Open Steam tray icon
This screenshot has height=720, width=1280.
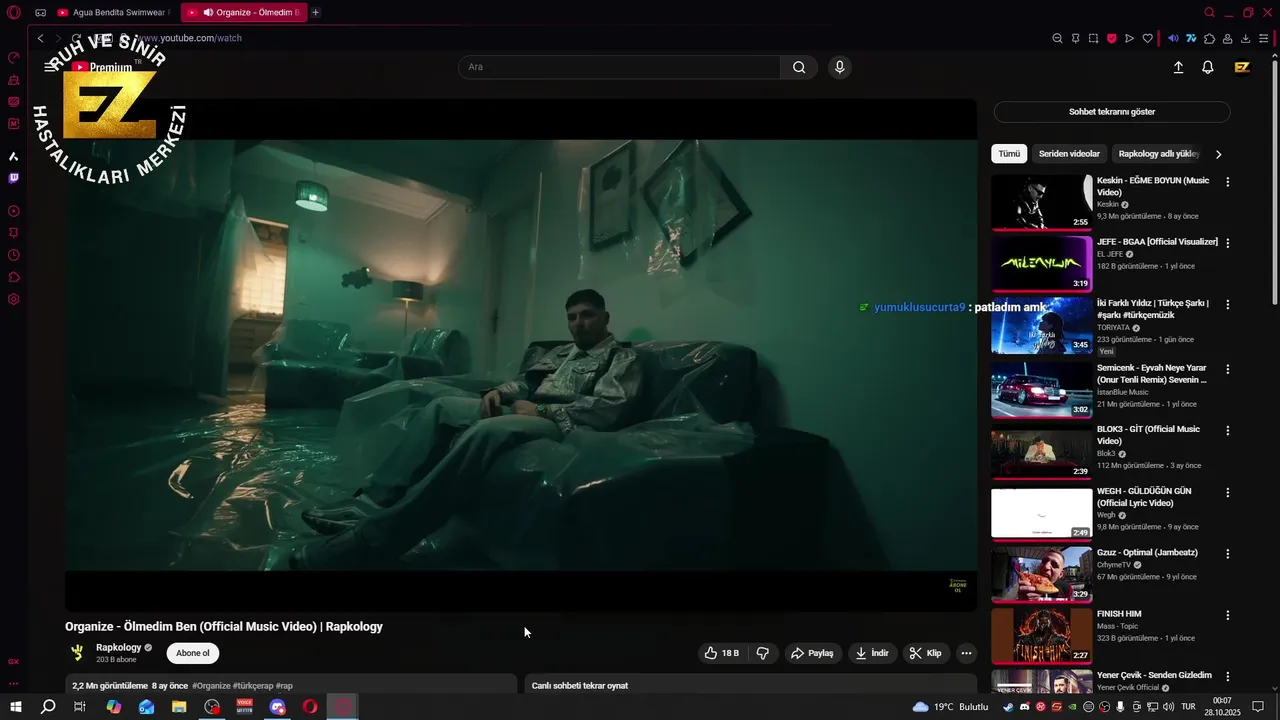coord(1007,707)
